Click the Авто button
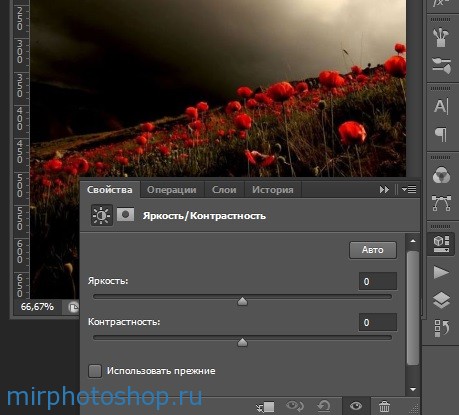This screenshot has width=459, height=415. coord(373,250)
